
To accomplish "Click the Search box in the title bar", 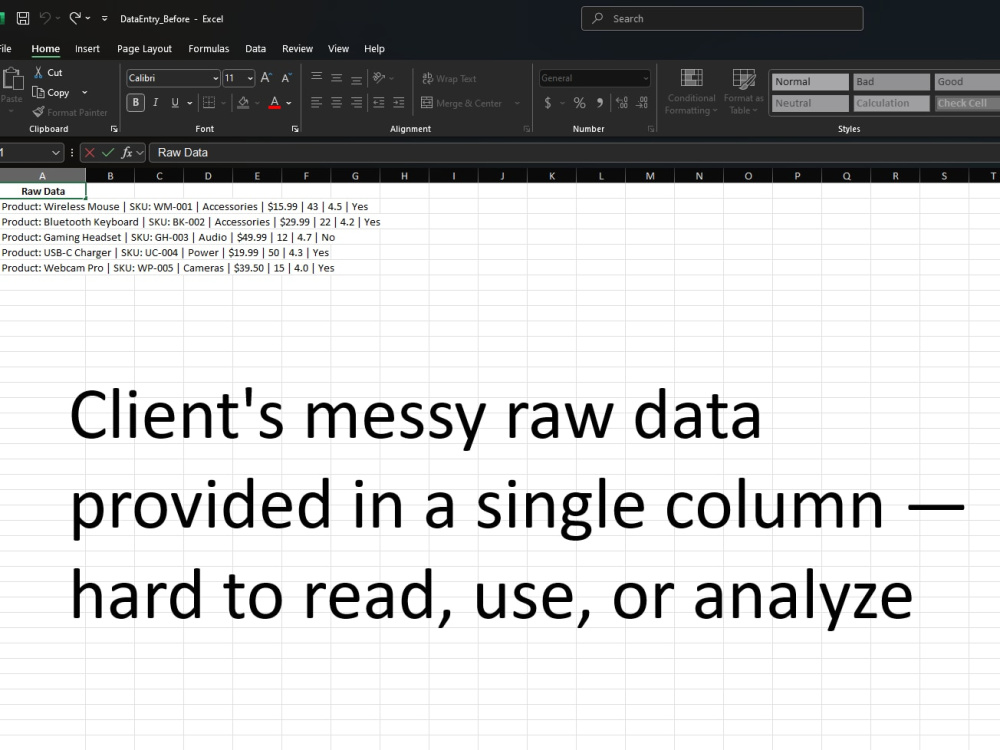I will [722, 18].
